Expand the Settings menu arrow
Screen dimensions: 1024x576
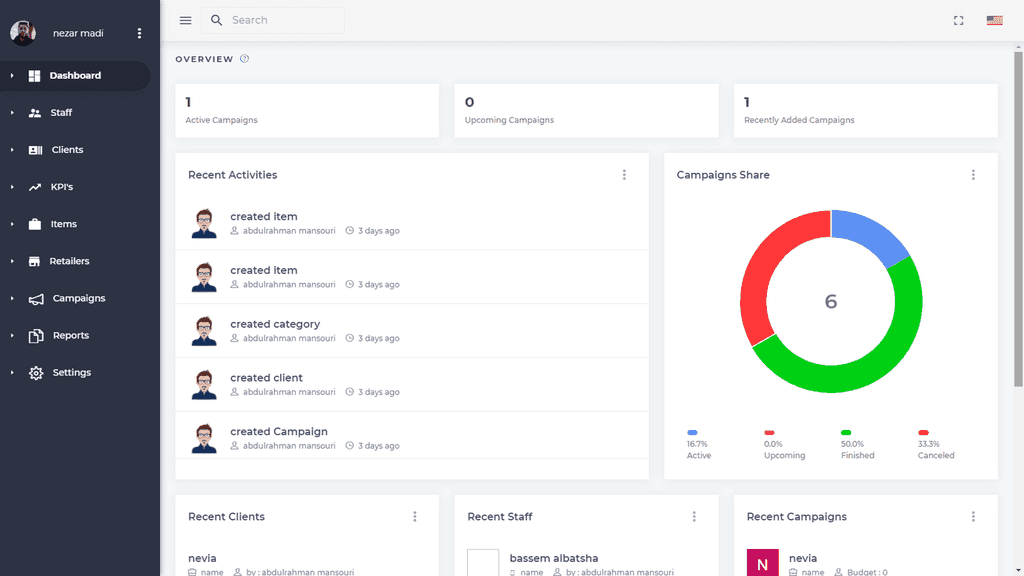[x=12, y=373]
